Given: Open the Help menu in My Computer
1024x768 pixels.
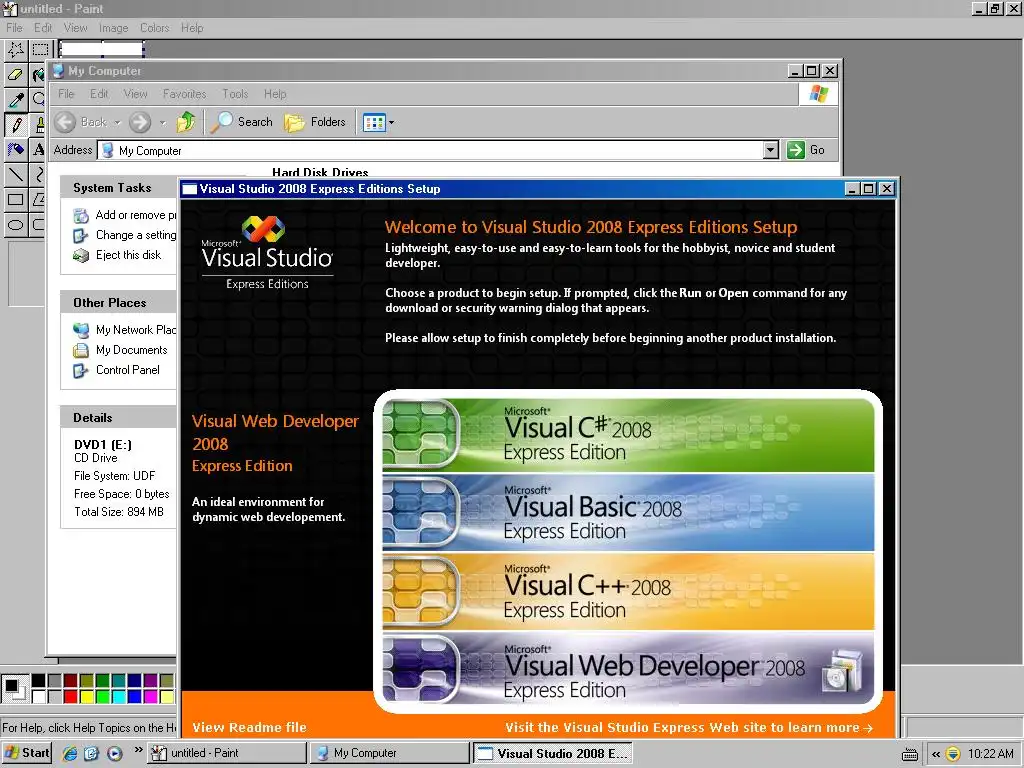Looking at the screenshot, I should click(275, 94).
